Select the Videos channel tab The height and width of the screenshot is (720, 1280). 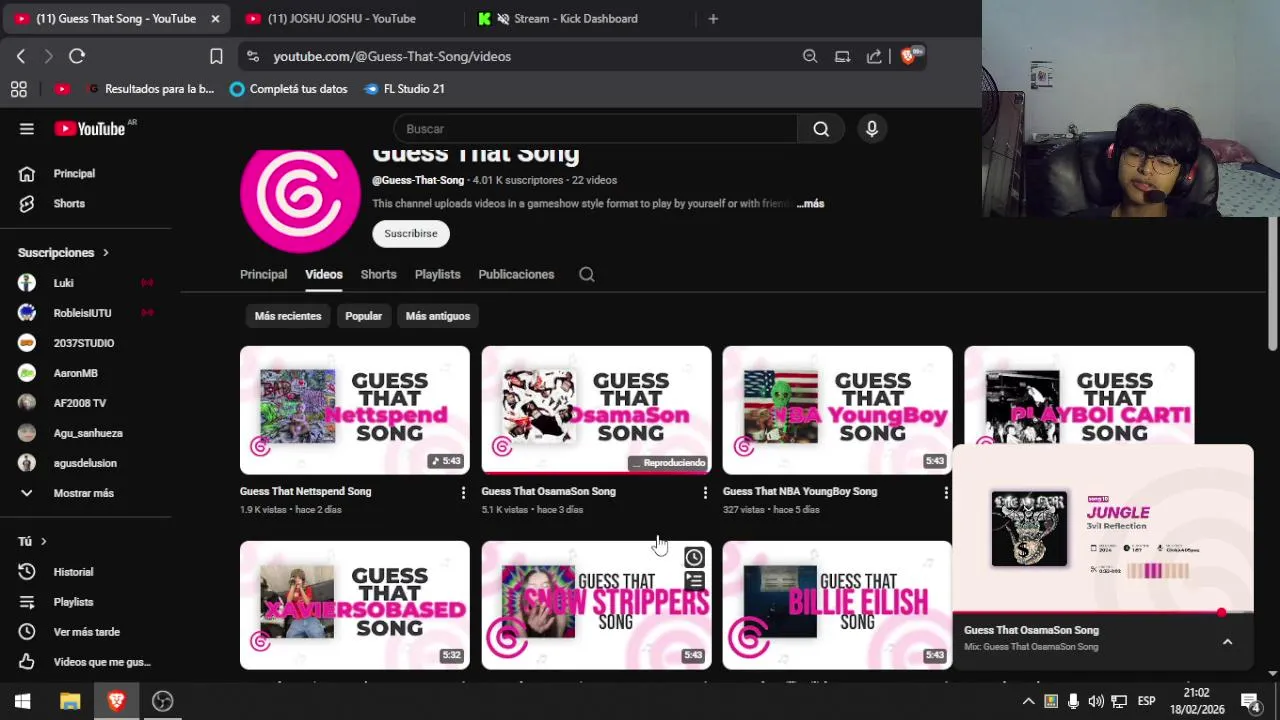pyautogui.click(x=323, y=274)
